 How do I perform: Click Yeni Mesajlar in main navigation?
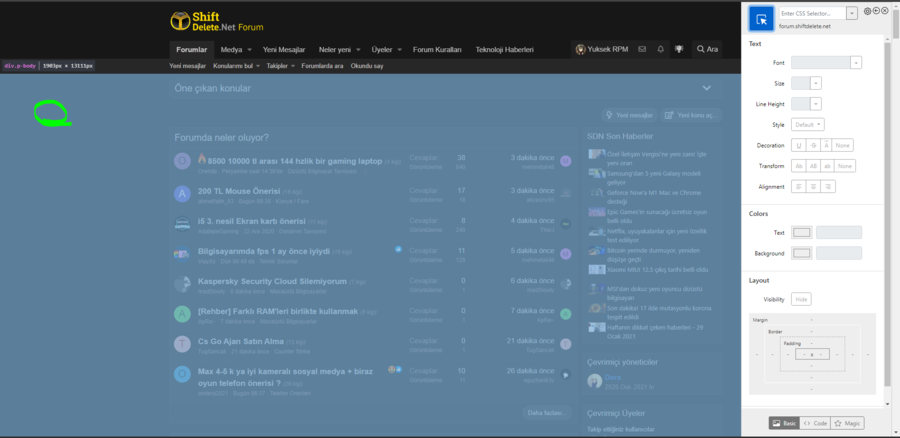284,50
